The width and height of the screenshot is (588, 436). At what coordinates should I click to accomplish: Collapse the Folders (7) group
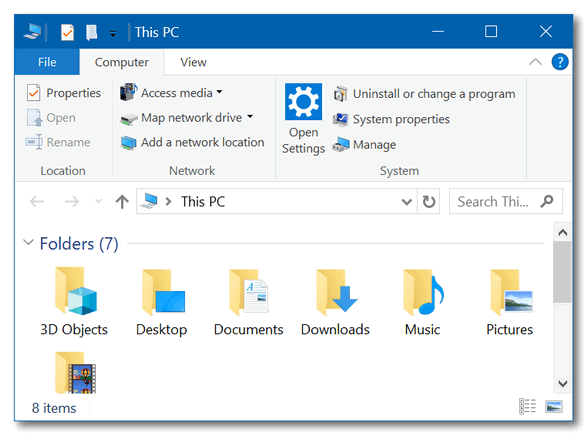[28, 243]
